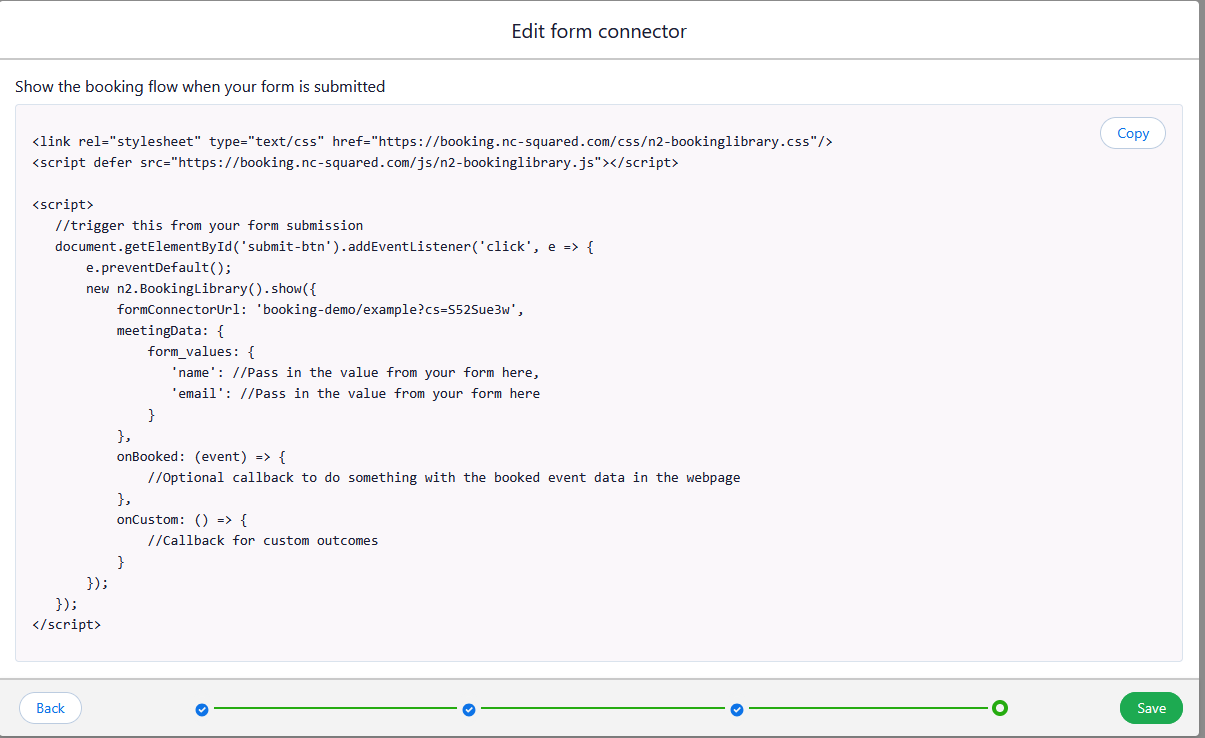This screenshot has height=738, width=1205.
Task: Click the 'form_values: {' line
Action: (x=201, y=351)
